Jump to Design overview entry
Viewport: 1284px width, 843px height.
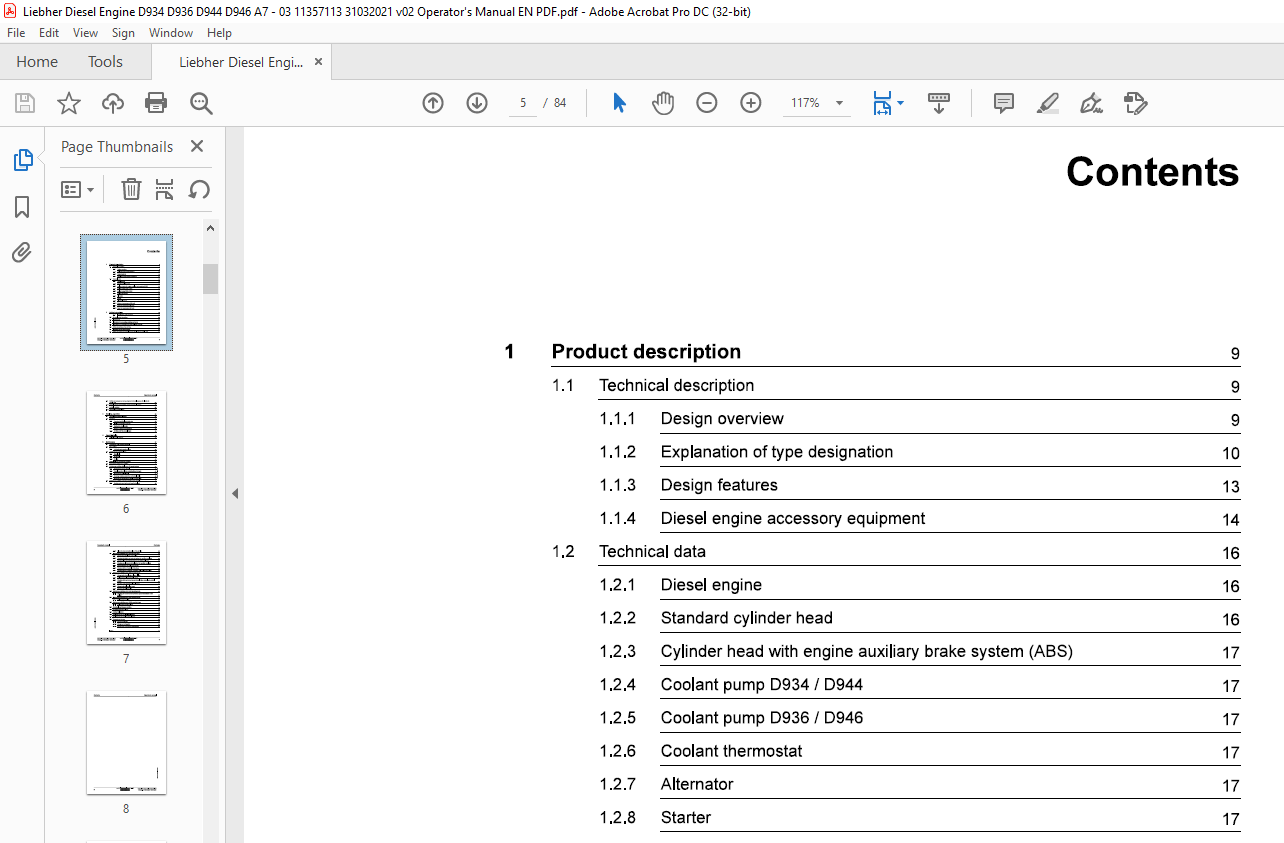[x=722, y=418]
